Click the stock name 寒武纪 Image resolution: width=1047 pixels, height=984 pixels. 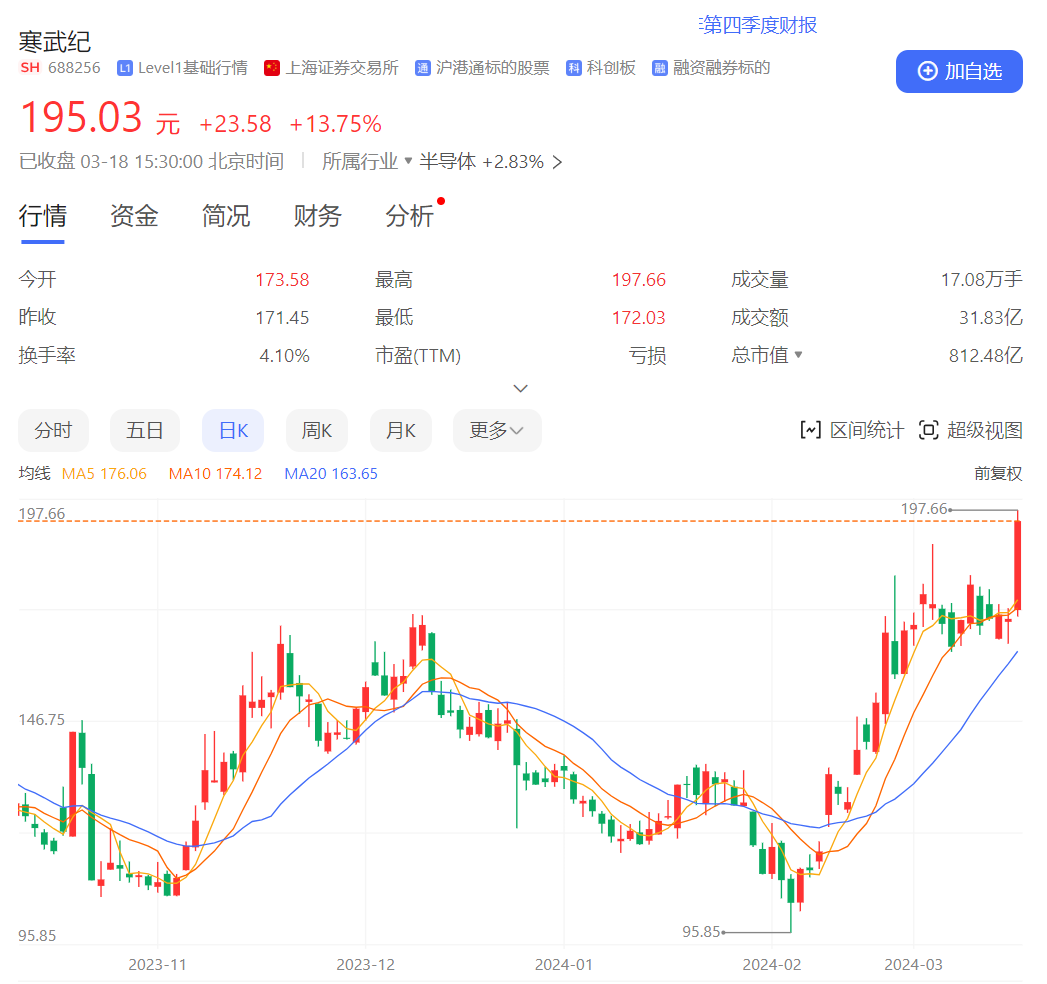[54, 42]
